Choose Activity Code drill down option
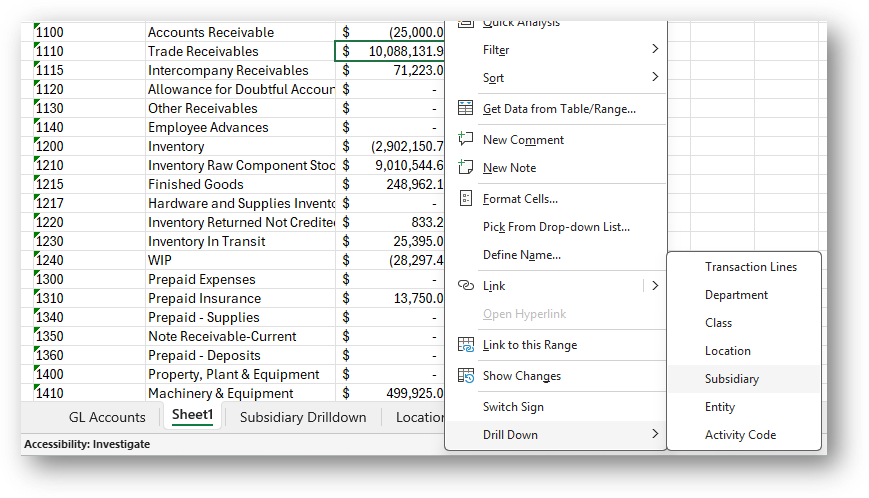This screenshot has height=498, width=869. [x=740, y=435]
